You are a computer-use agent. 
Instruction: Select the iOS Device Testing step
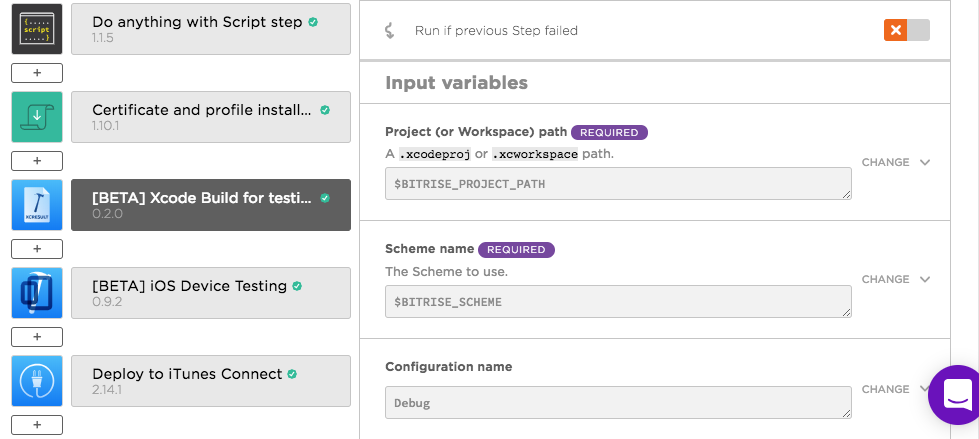pyautogui.click(x=211, y=293)
